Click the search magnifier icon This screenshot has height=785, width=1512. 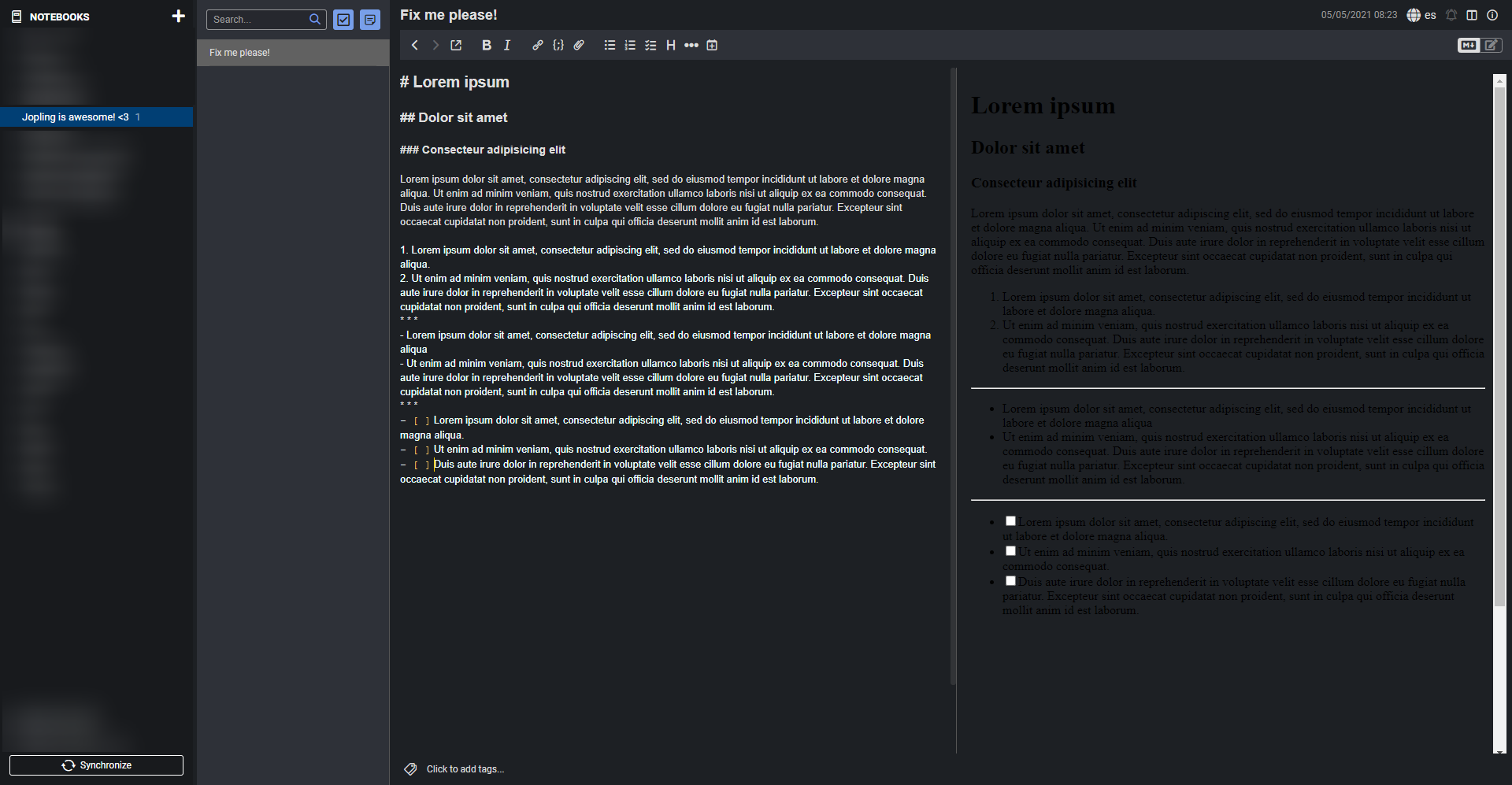[315, 20]
